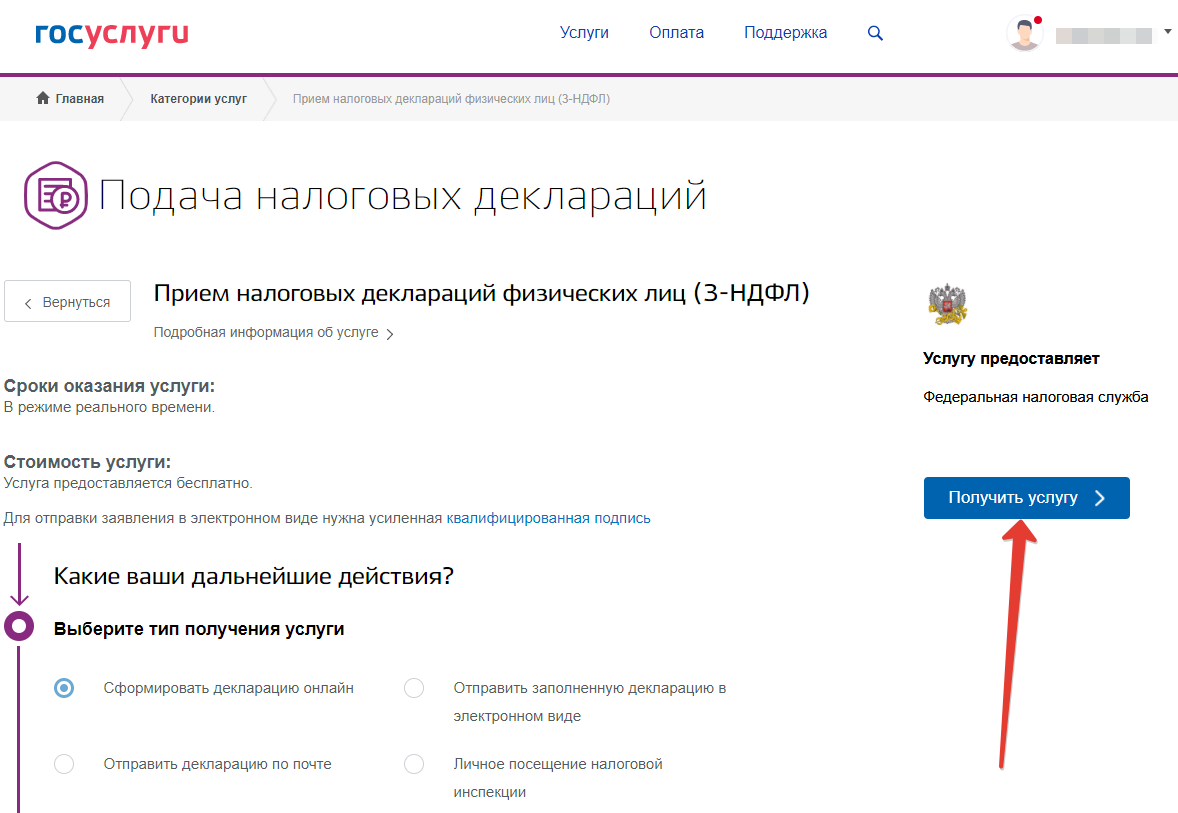1178x813 pixels.
Task: Open the Услуги menu item
Action: (584, 32)
